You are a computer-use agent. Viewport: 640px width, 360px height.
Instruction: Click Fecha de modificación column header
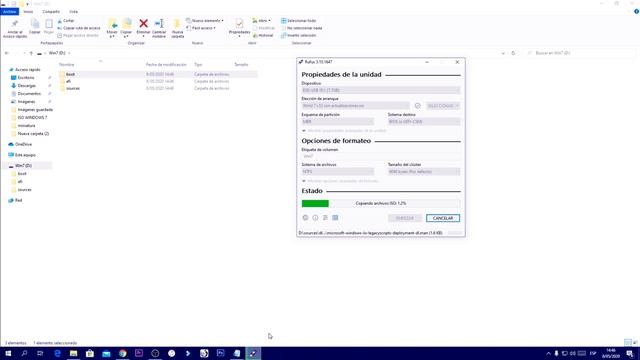click(x=166, y=64)
